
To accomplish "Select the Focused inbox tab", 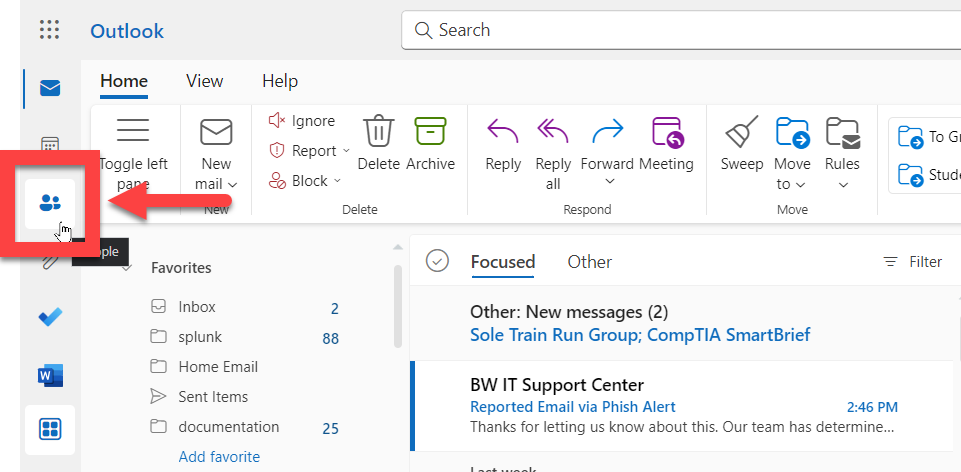I will (503, 262).
